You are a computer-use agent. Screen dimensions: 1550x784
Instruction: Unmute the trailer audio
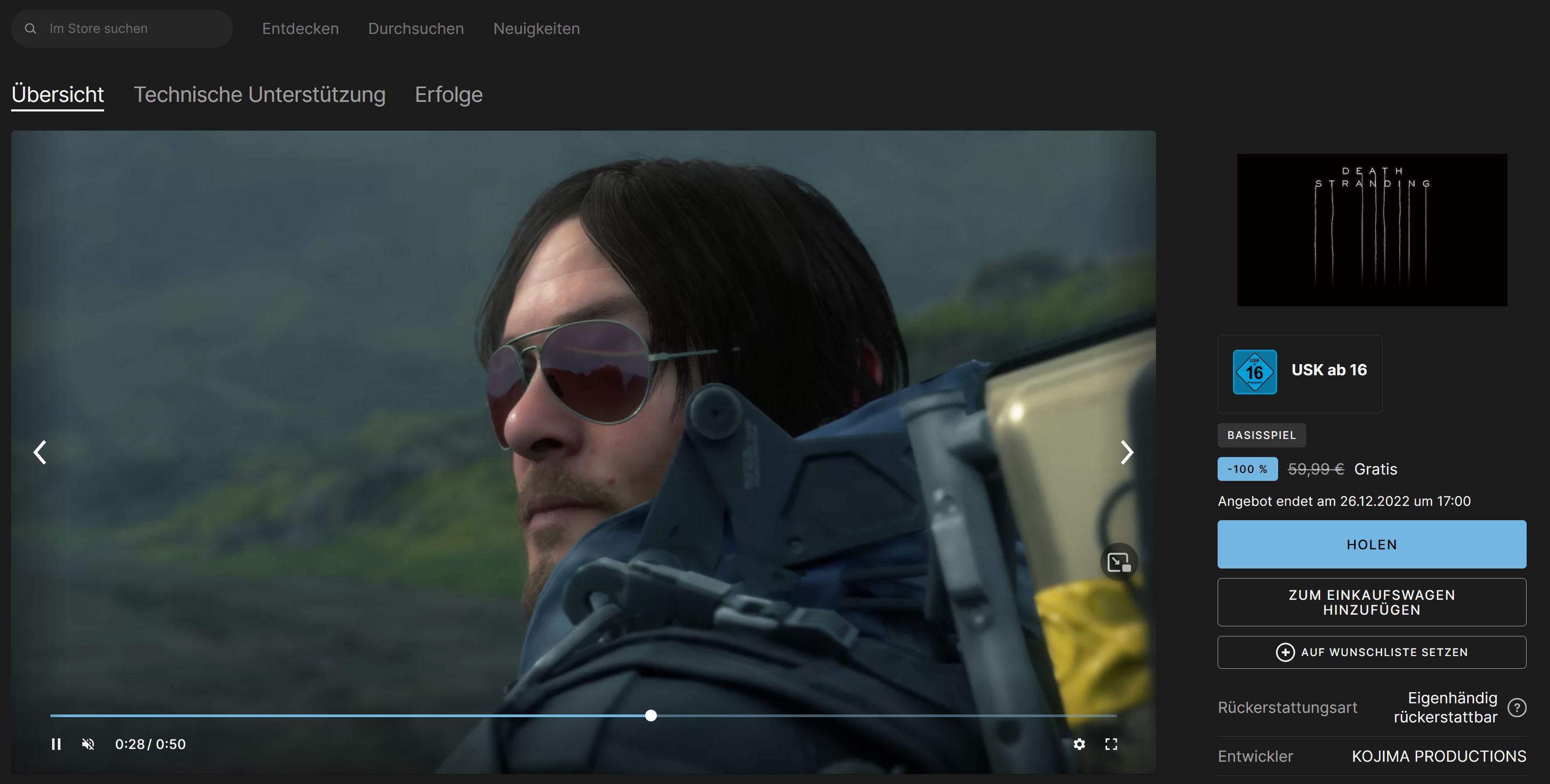click(88, 744)
